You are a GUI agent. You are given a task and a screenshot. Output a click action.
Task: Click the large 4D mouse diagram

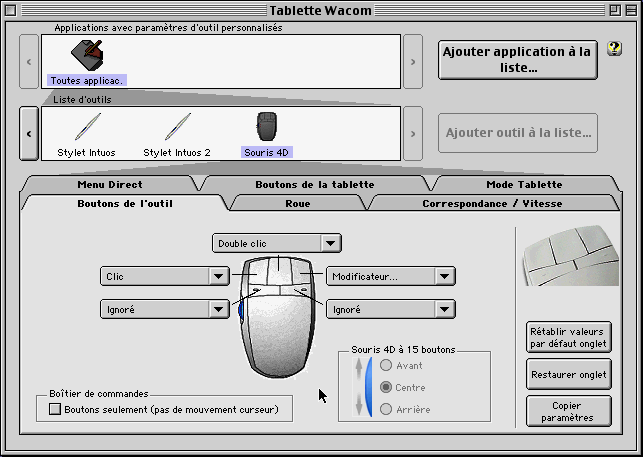coord(279,316)
